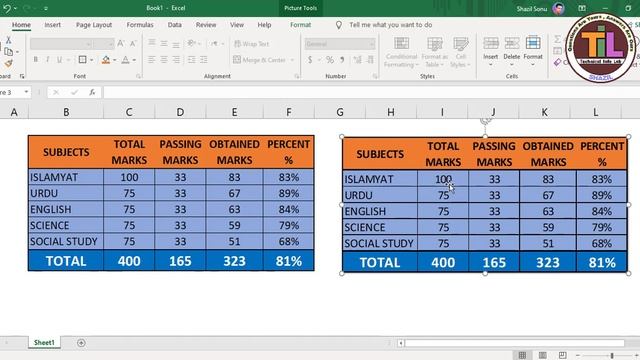Click the Copy icon in Clipboard group
This screenshot has height=360, width=640.
[8, 52]
